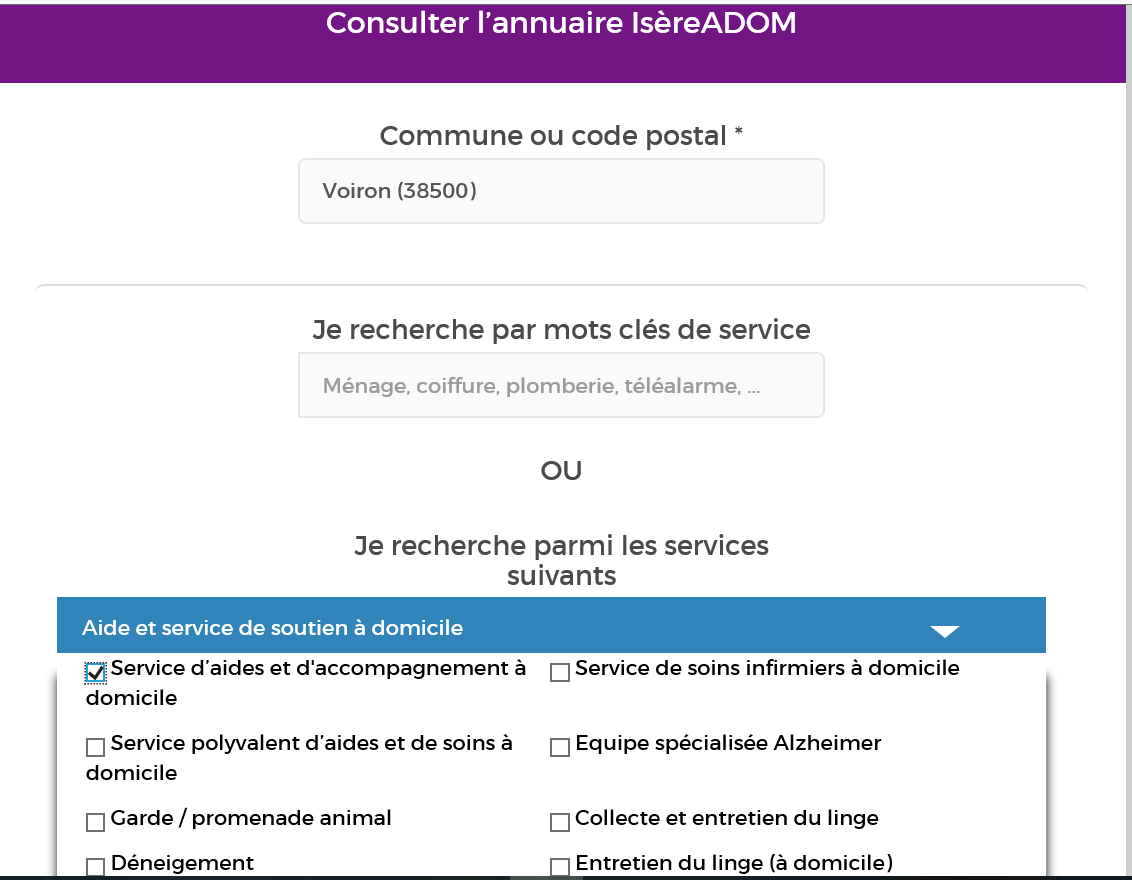Select the Garde / promenade animal checkbox

95,822
